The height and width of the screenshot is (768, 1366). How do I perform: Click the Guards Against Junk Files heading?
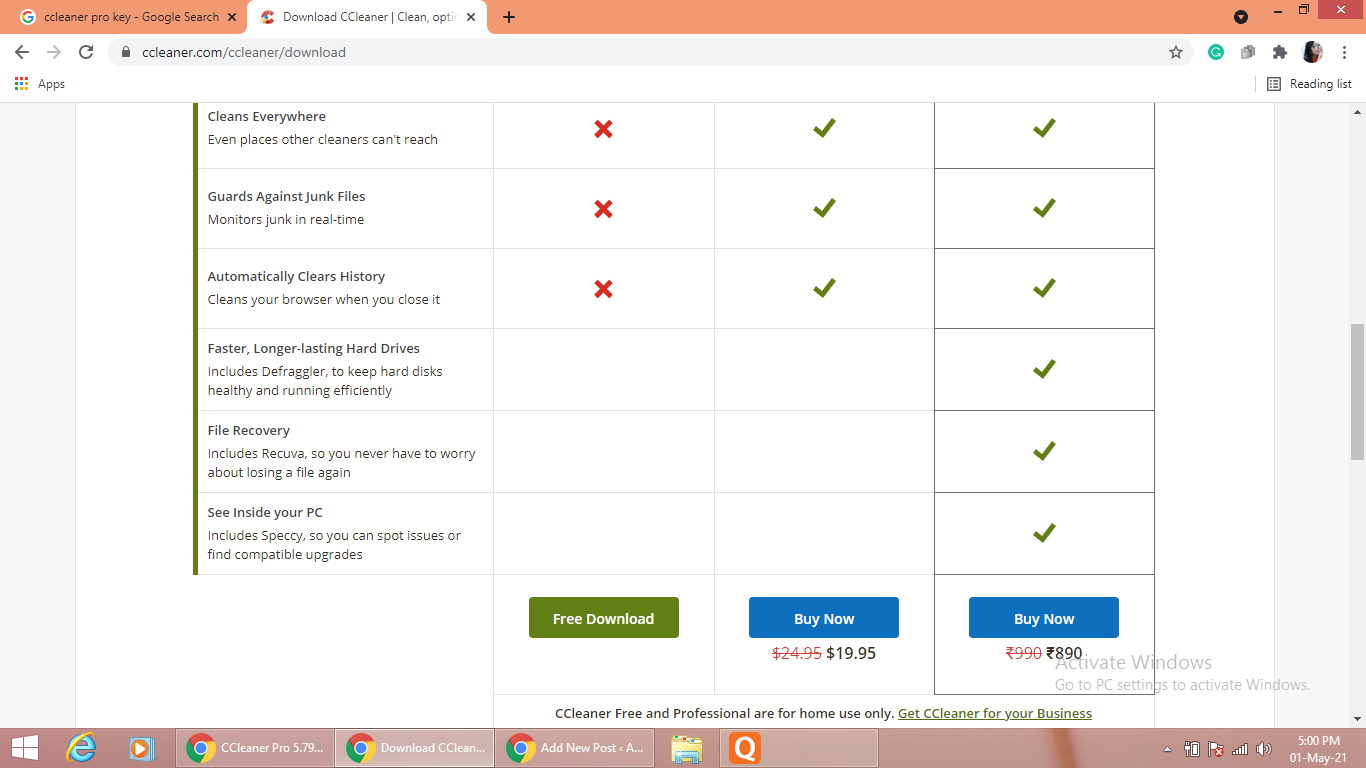[x=287, y=197]
